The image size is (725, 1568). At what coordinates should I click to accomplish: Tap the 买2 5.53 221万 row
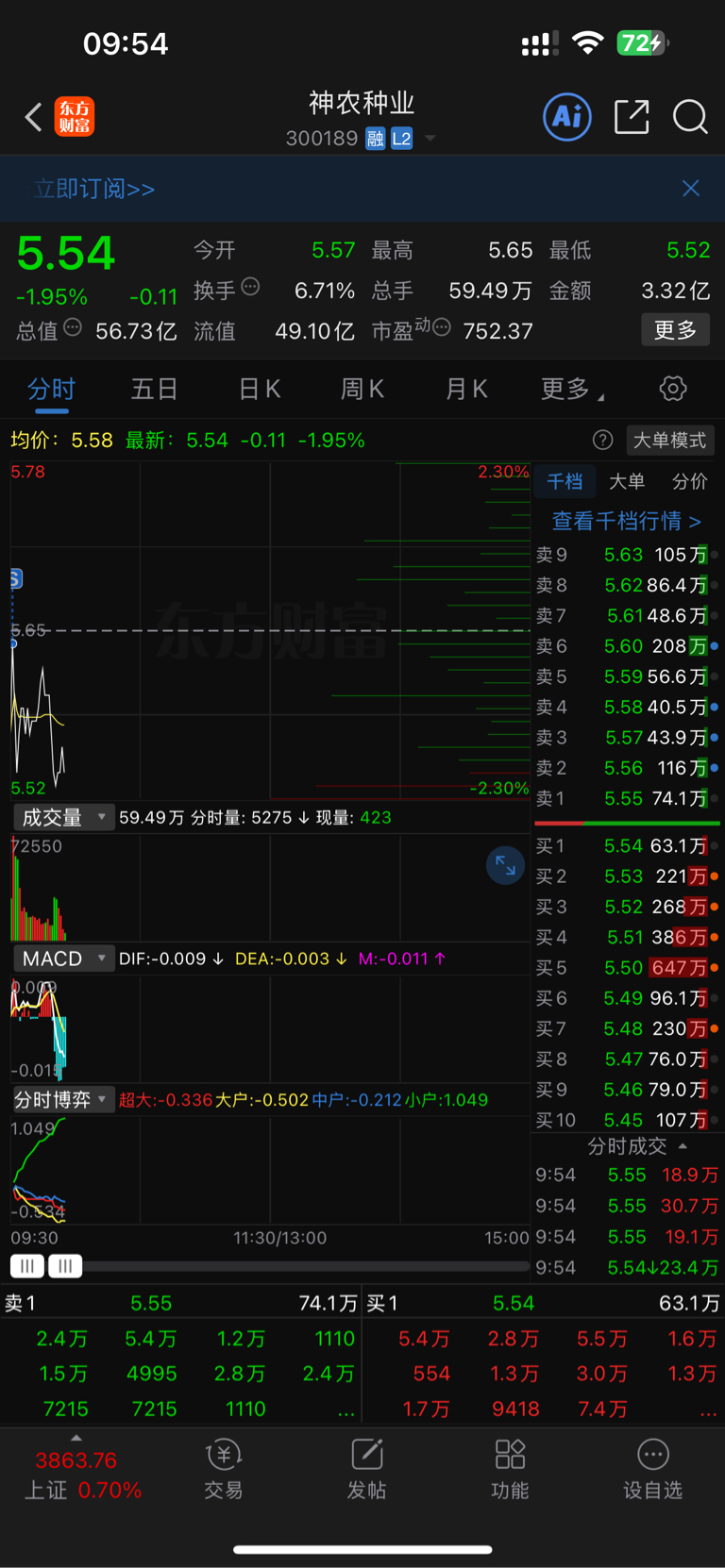coord(627,876)
